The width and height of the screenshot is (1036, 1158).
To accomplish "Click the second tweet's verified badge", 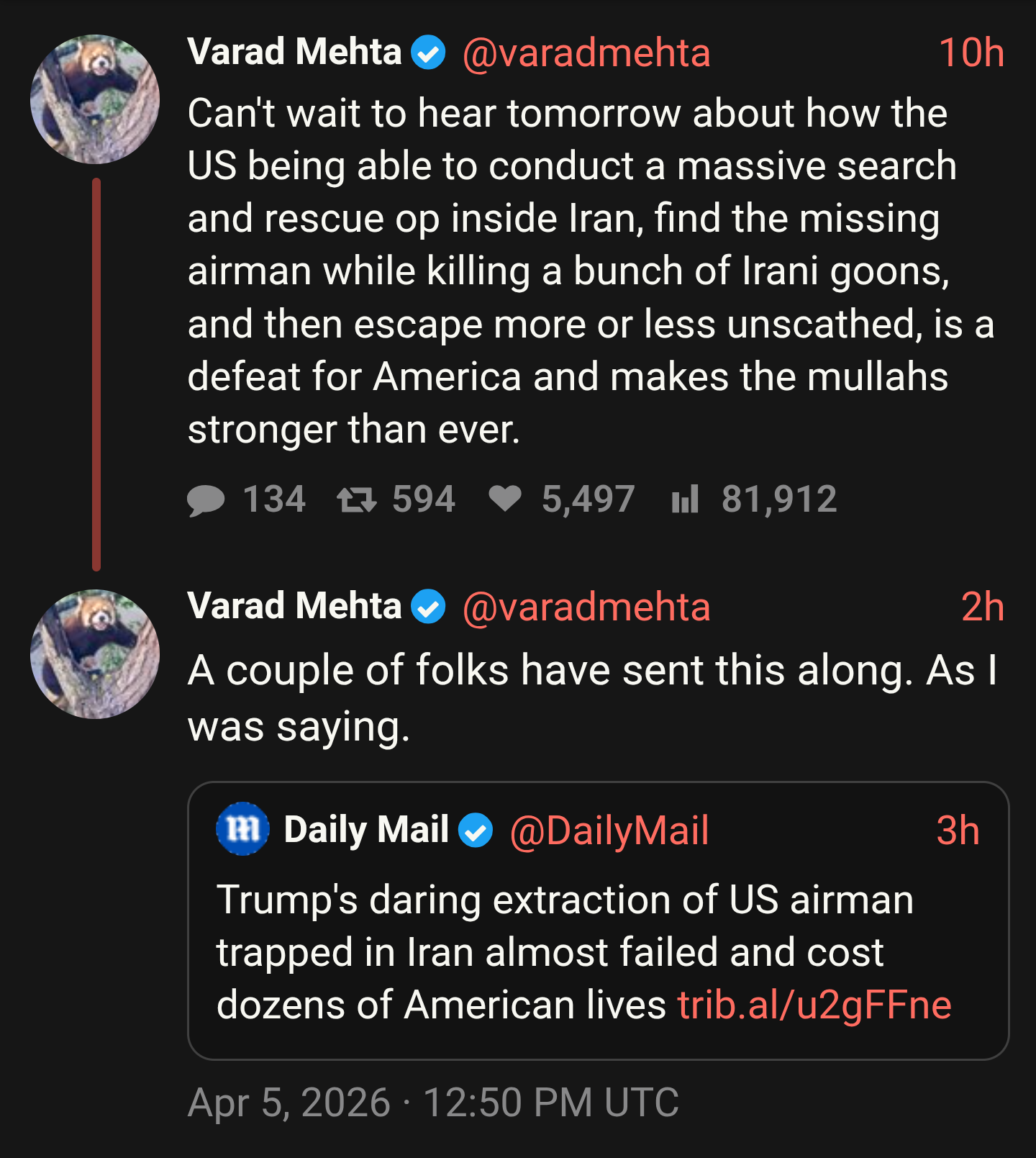I will tap(429, 607).
